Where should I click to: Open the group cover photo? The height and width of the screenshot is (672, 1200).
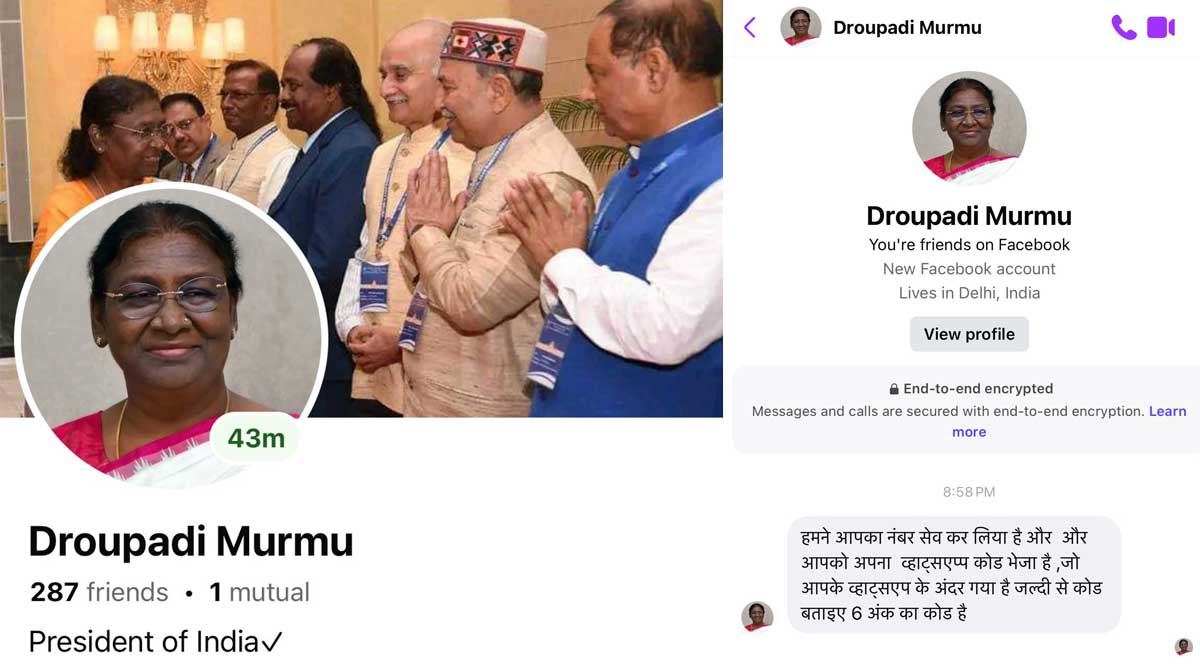361,208
